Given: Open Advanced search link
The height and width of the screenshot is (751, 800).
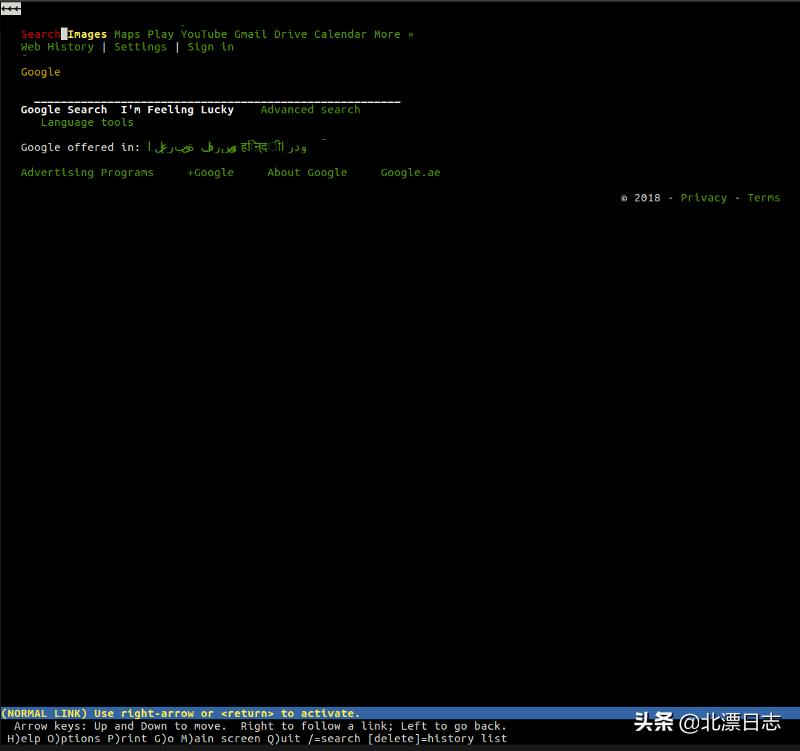Looking at the screenshot, I should (x=310, y=110).
